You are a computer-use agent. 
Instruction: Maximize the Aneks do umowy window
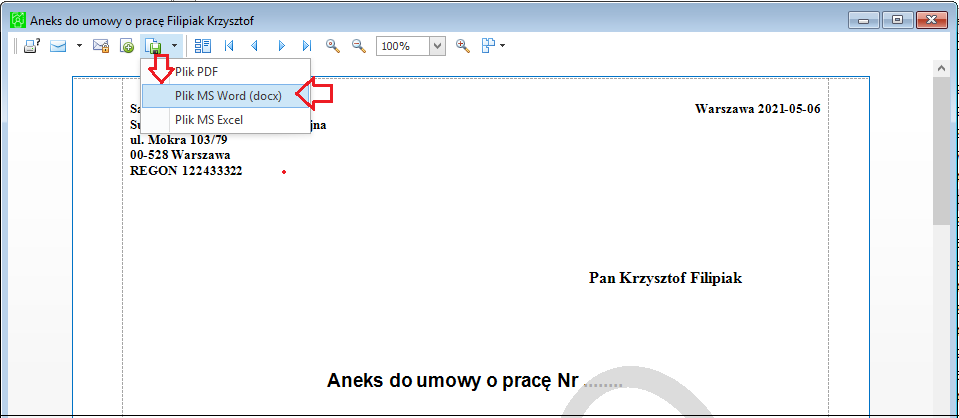pos(897,20)
